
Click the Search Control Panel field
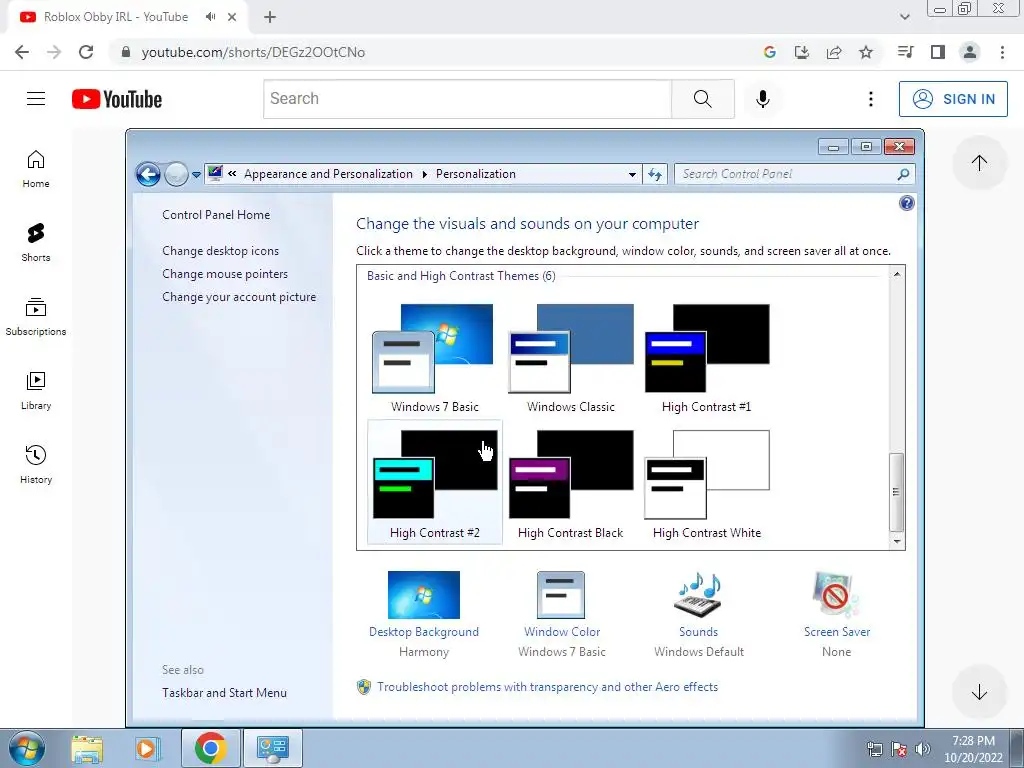click(x=795, y=174)
